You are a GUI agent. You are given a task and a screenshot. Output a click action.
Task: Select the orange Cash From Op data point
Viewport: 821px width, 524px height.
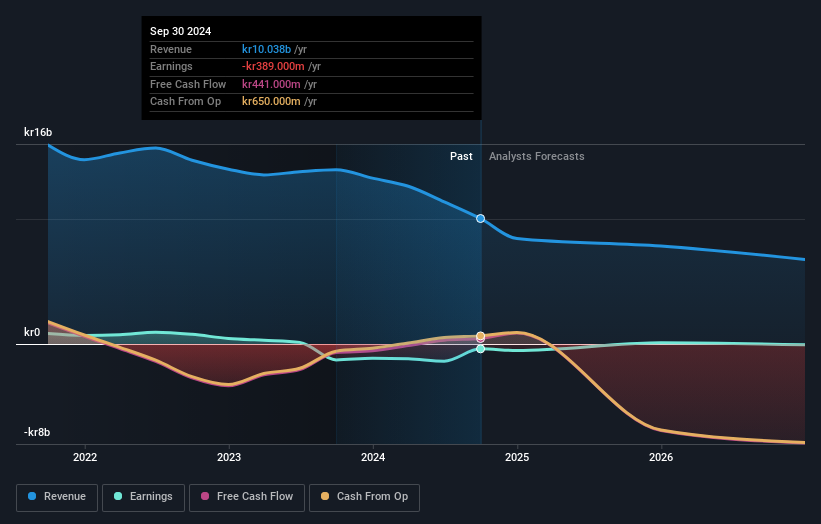[x=481, y=336]
